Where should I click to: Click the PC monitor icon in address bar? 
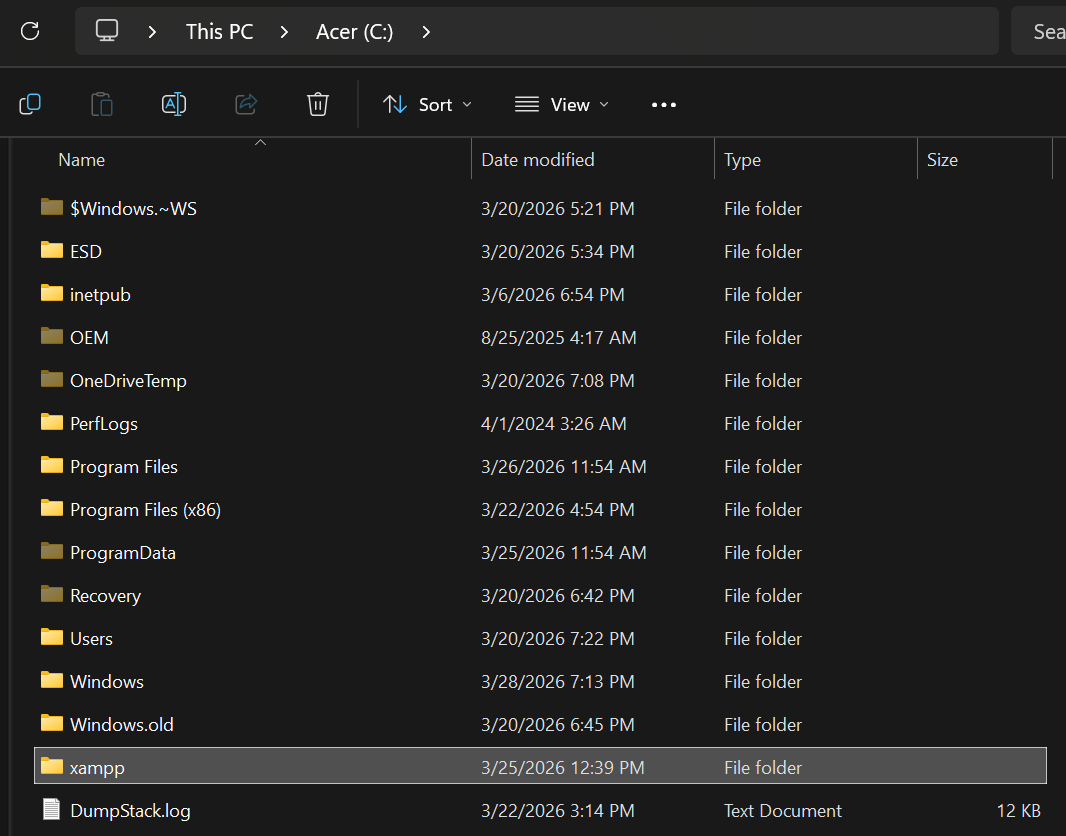(107, 31)
